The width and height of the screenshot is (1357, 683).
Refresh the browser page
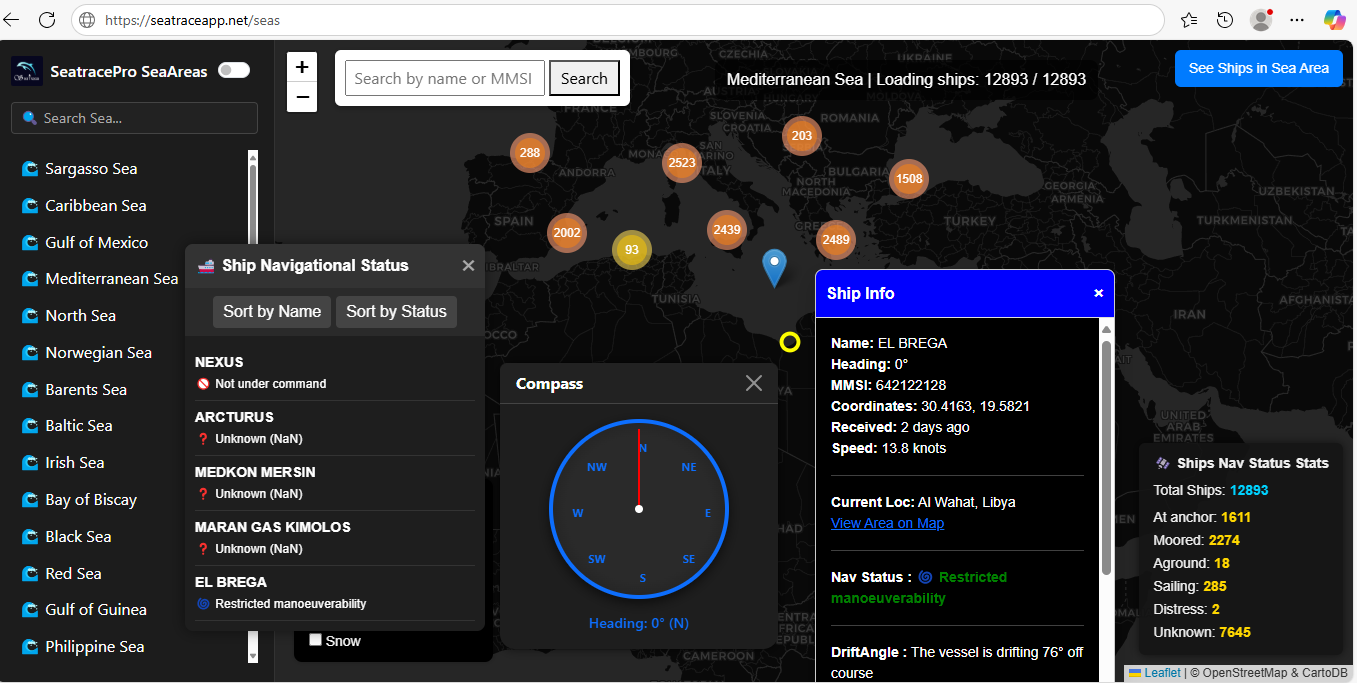(x=47, y=19)
